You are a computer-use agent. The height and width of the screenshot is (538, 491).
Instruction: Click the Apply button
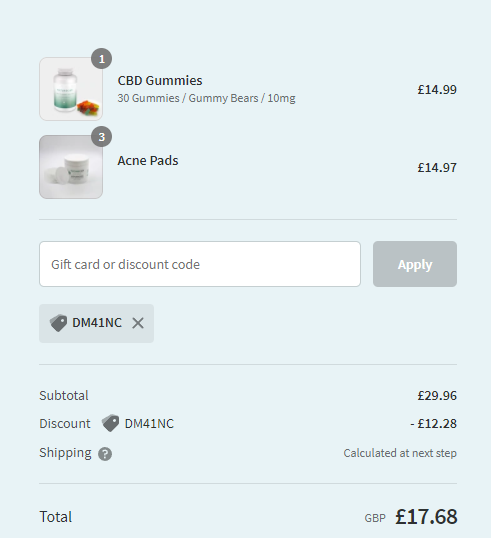click(415, 264)
